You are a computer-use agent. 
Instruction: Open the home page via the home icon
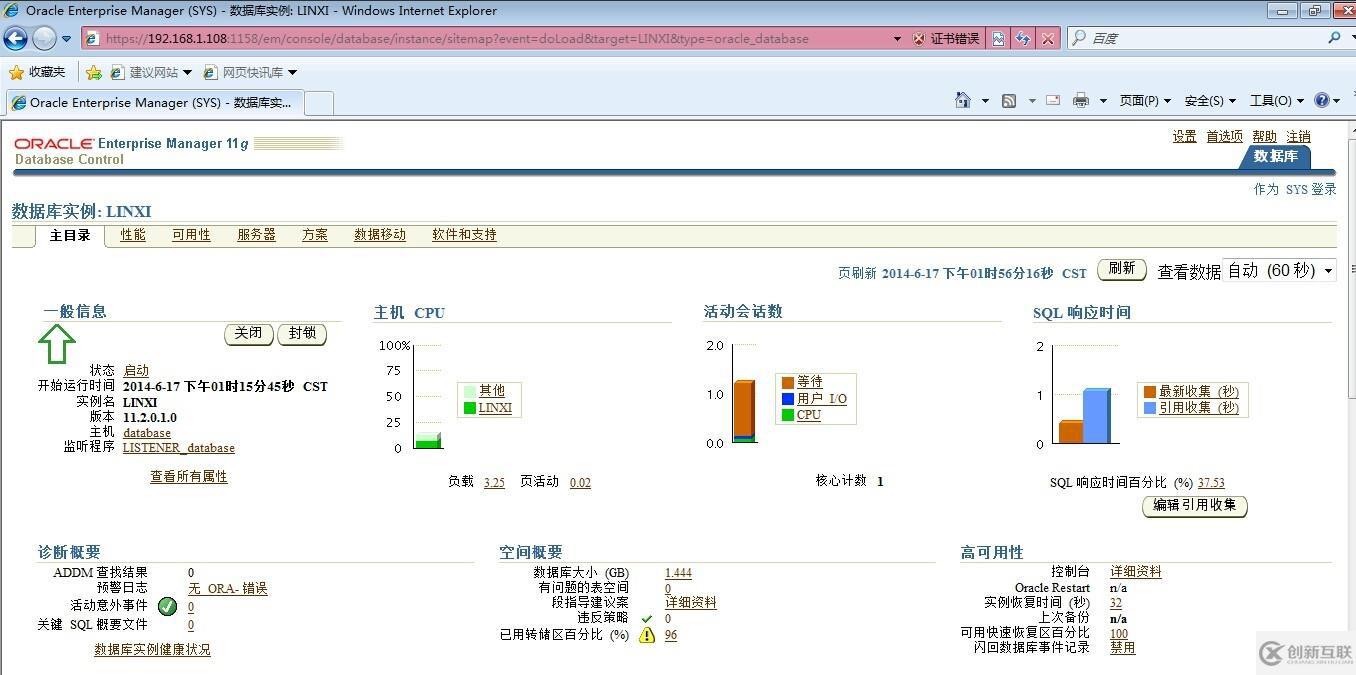(x=960, y=100)
